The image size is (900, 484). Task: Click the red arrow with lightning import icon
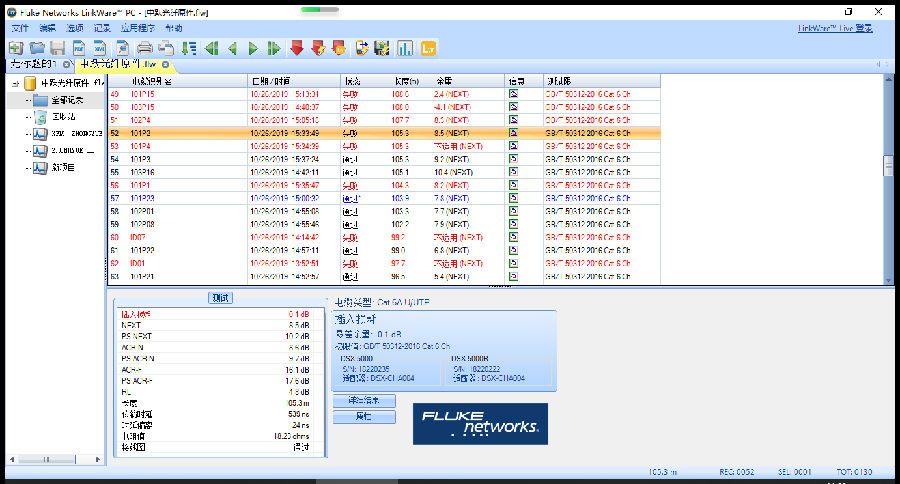point(318,49)
